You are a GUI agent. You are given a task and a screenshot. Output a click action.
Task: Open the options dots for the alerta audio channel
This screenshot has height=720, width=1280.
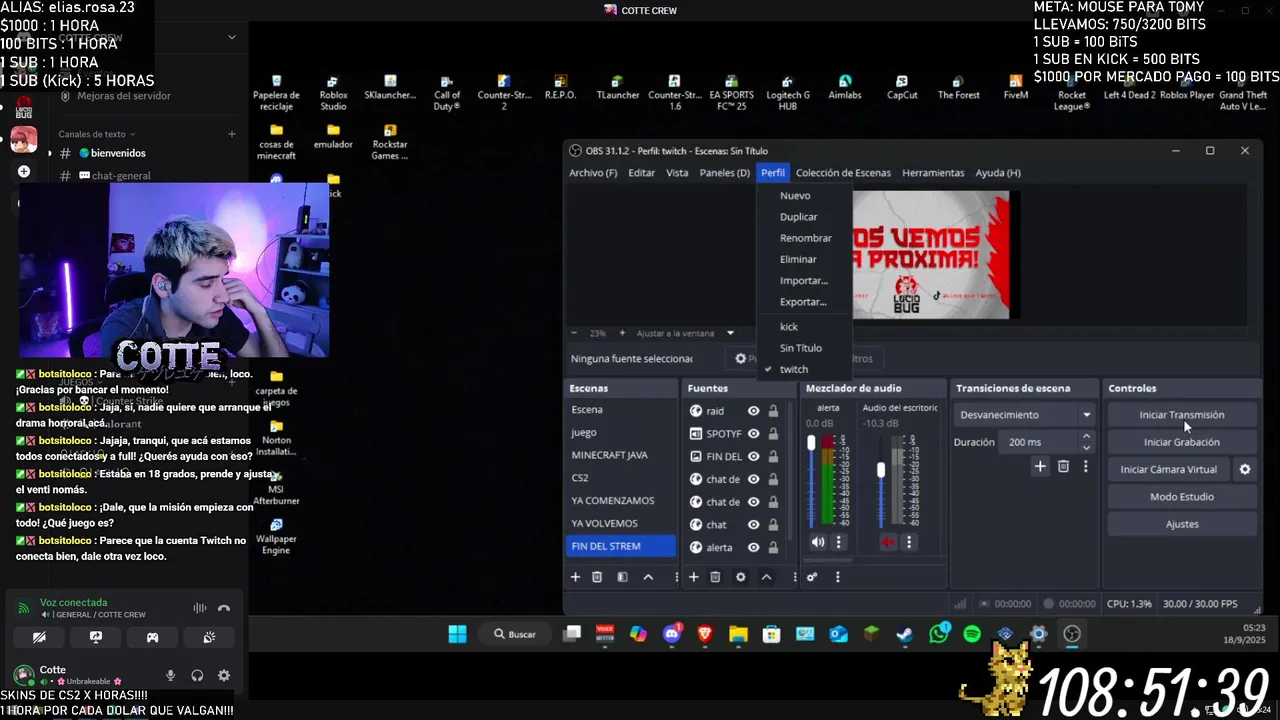(839, 542)
